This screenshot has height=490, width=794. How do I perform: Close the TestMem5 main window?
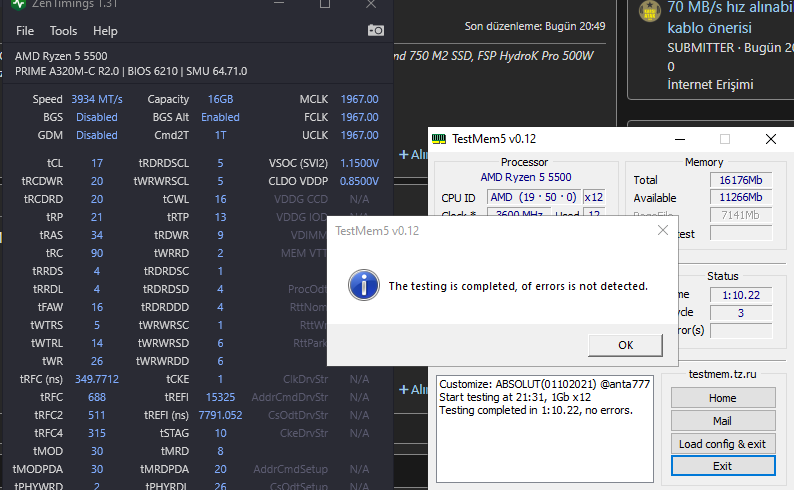[771, 139]
